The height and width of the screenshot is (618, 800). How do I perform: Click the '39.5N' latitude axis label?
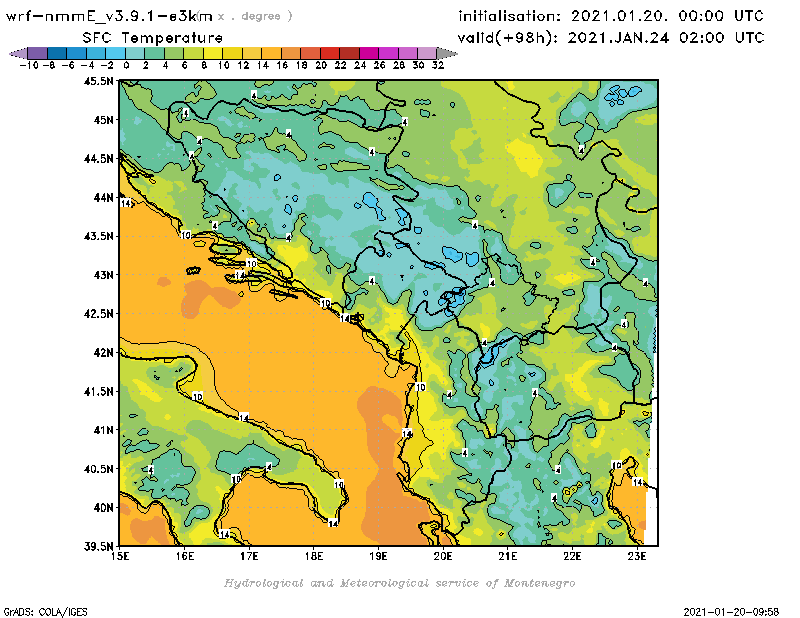98,546
